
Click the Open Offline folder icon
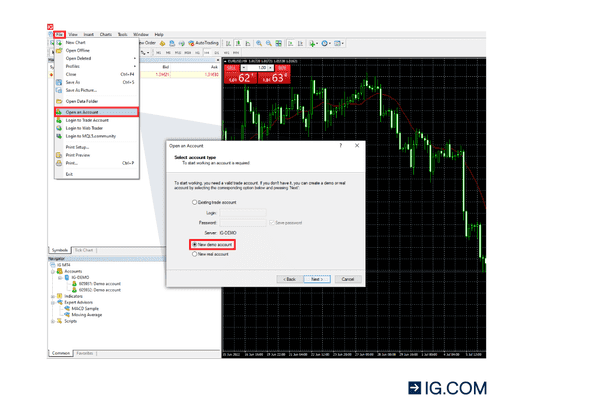pos(59,50)
